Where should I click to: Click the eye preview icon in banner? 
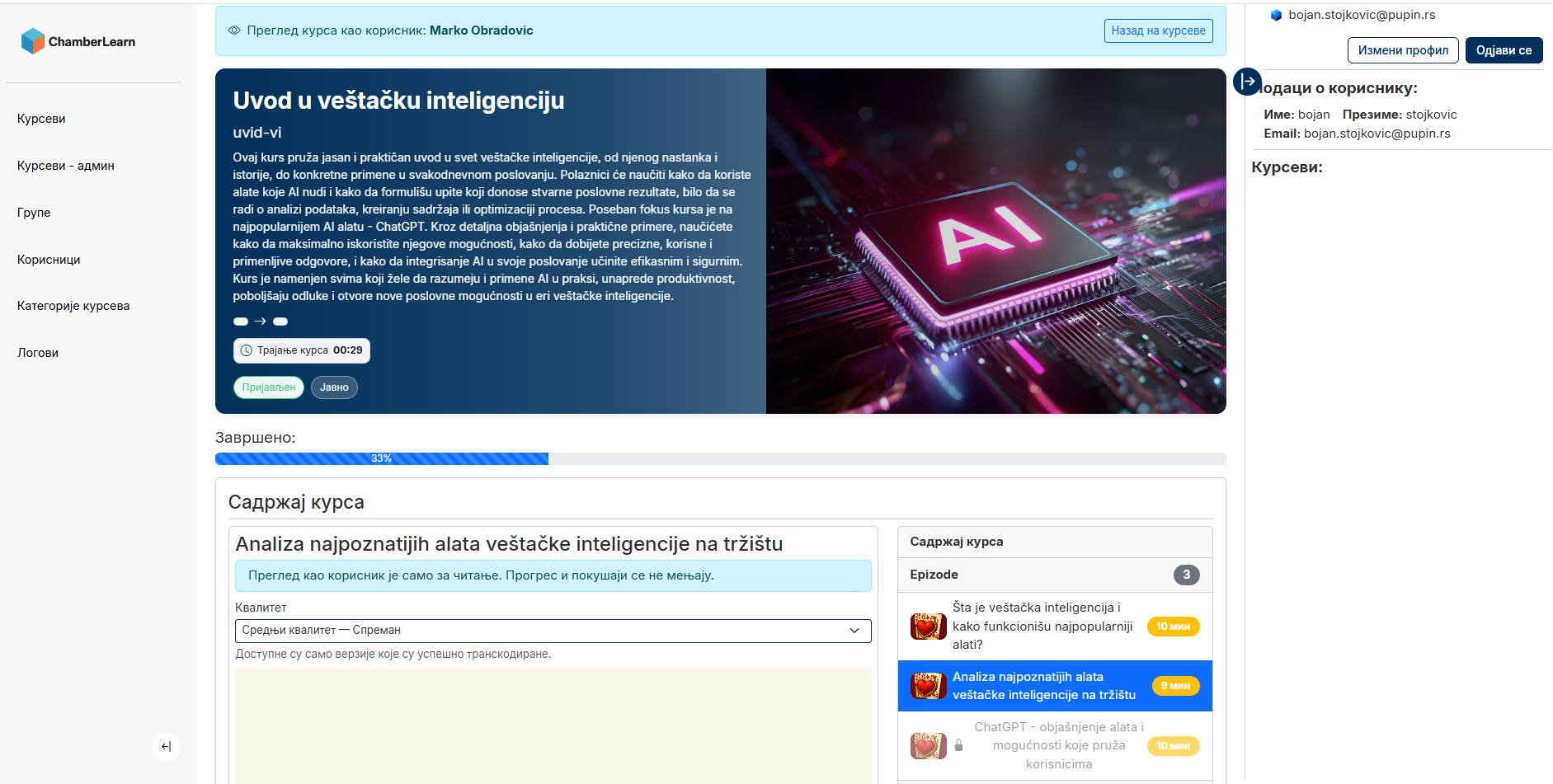click(234, 31)
